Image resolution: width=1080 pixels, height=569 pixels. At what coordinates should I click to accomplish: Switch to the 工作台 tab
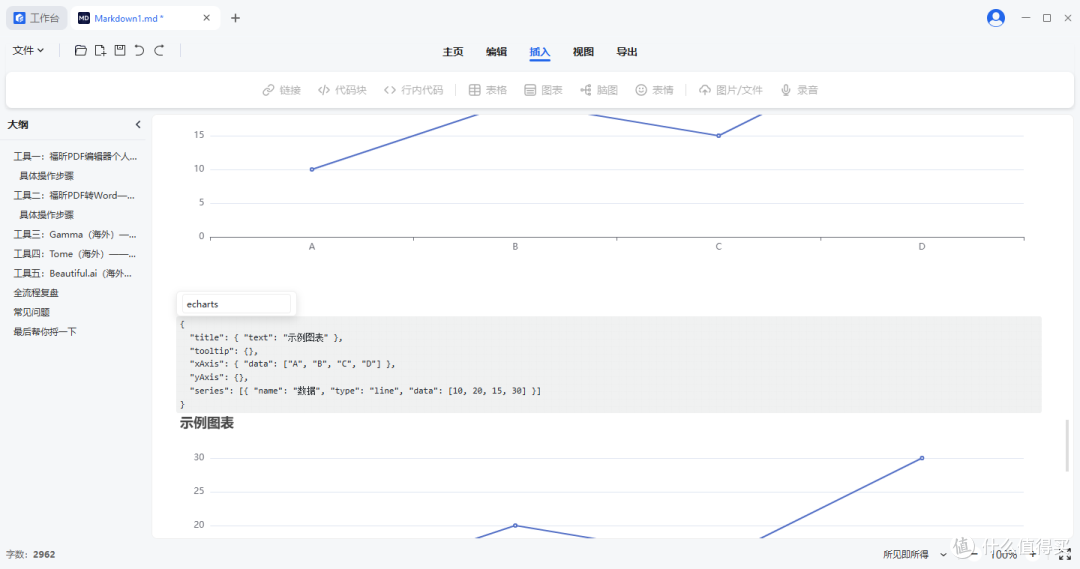[x=37, y=18]
